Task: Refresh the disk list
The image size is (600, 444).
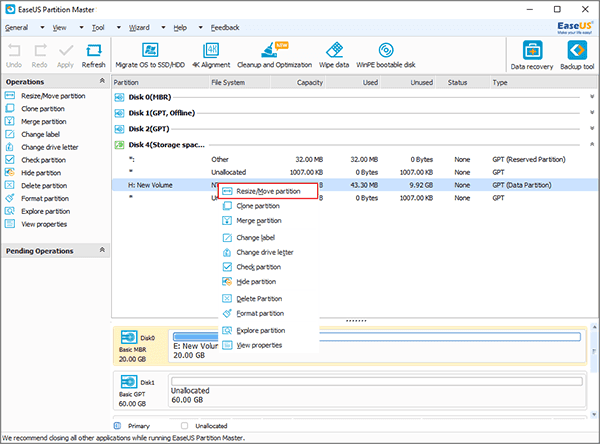Action: click(93, 56)
